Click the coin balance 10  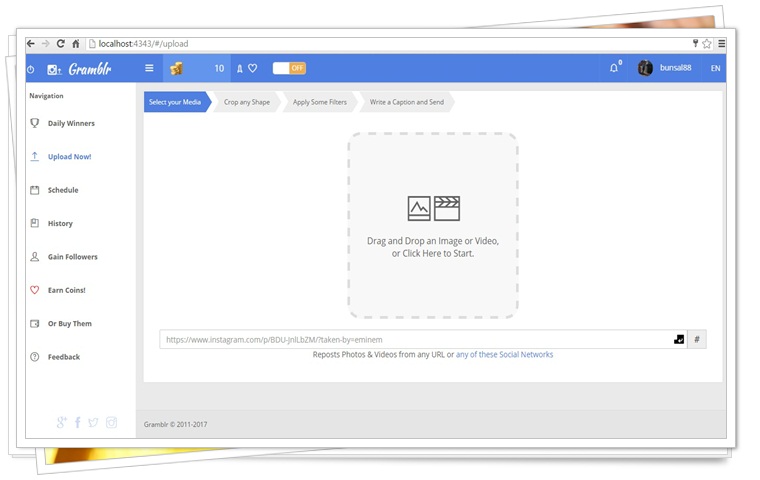(x=219, y=68)
